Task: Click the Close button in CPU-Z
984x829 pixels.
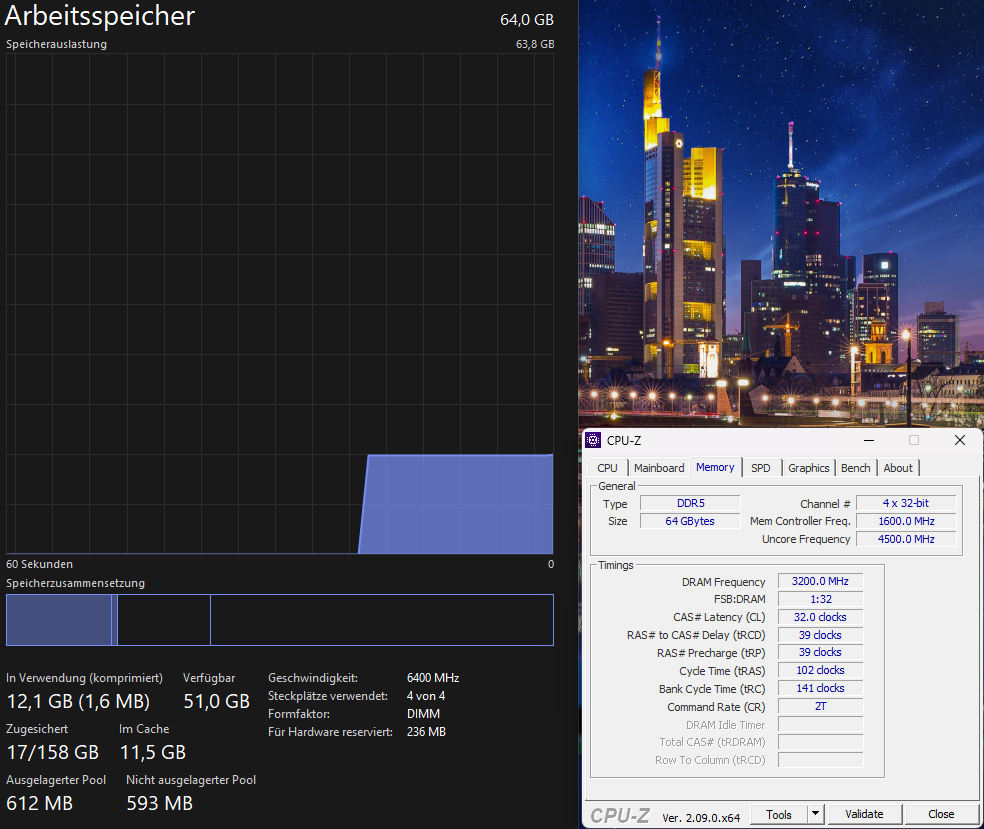Action: pos(941,814)
